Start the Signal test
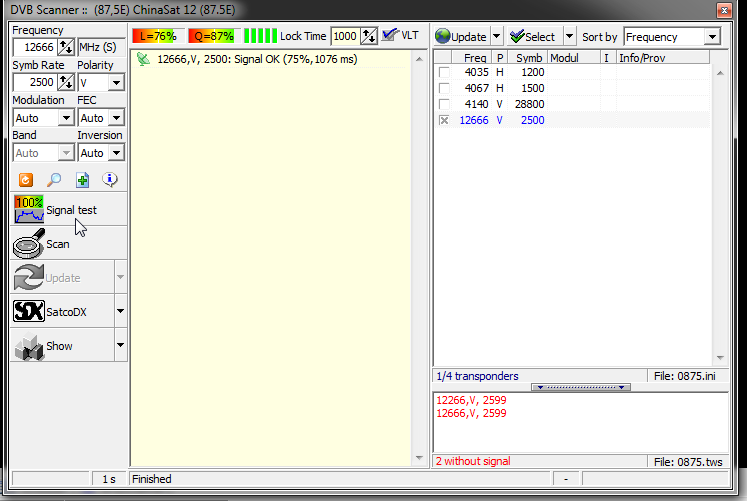The image size is (747, 501). (69, 210)
